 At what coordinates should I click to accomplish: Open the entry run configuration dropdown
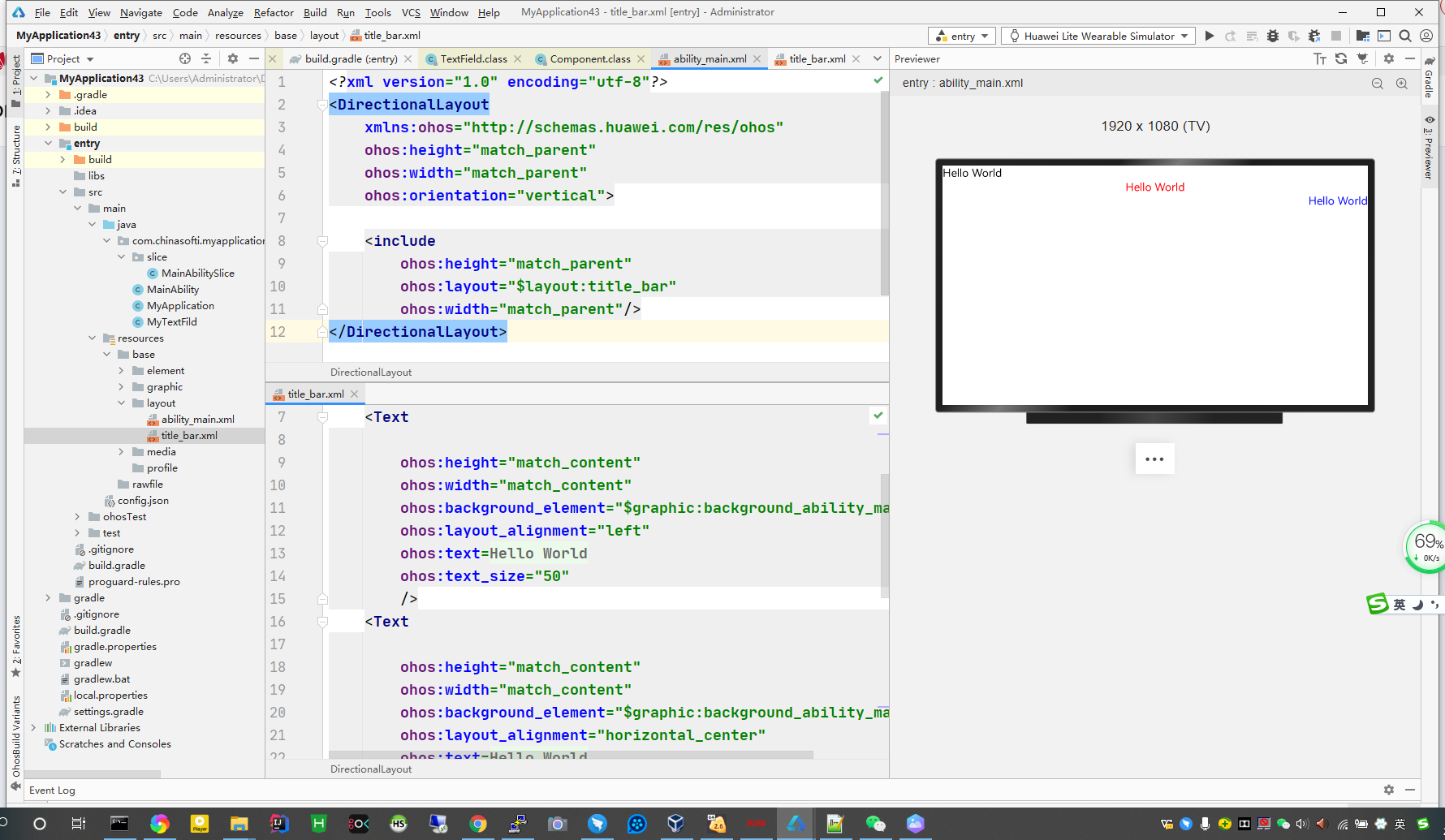(x=962, y=36)
